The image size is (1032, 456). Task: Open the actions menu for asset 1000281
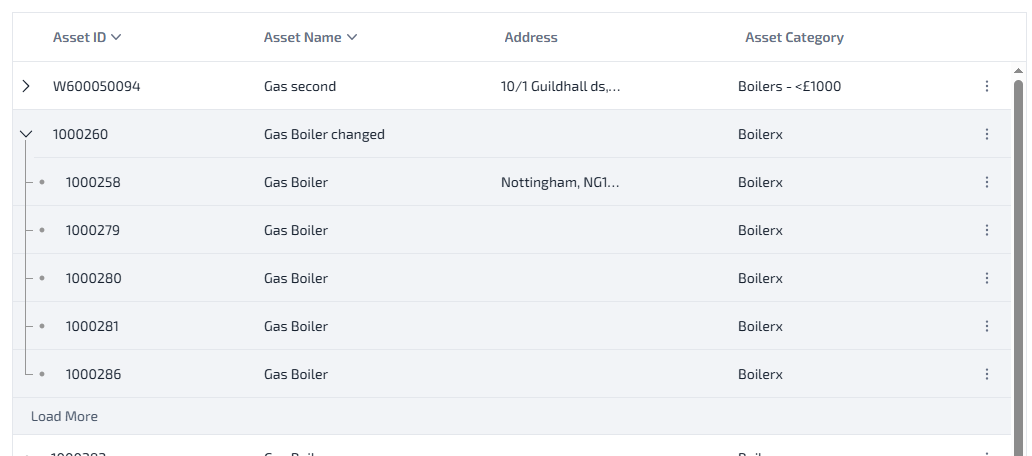point(986,326)
